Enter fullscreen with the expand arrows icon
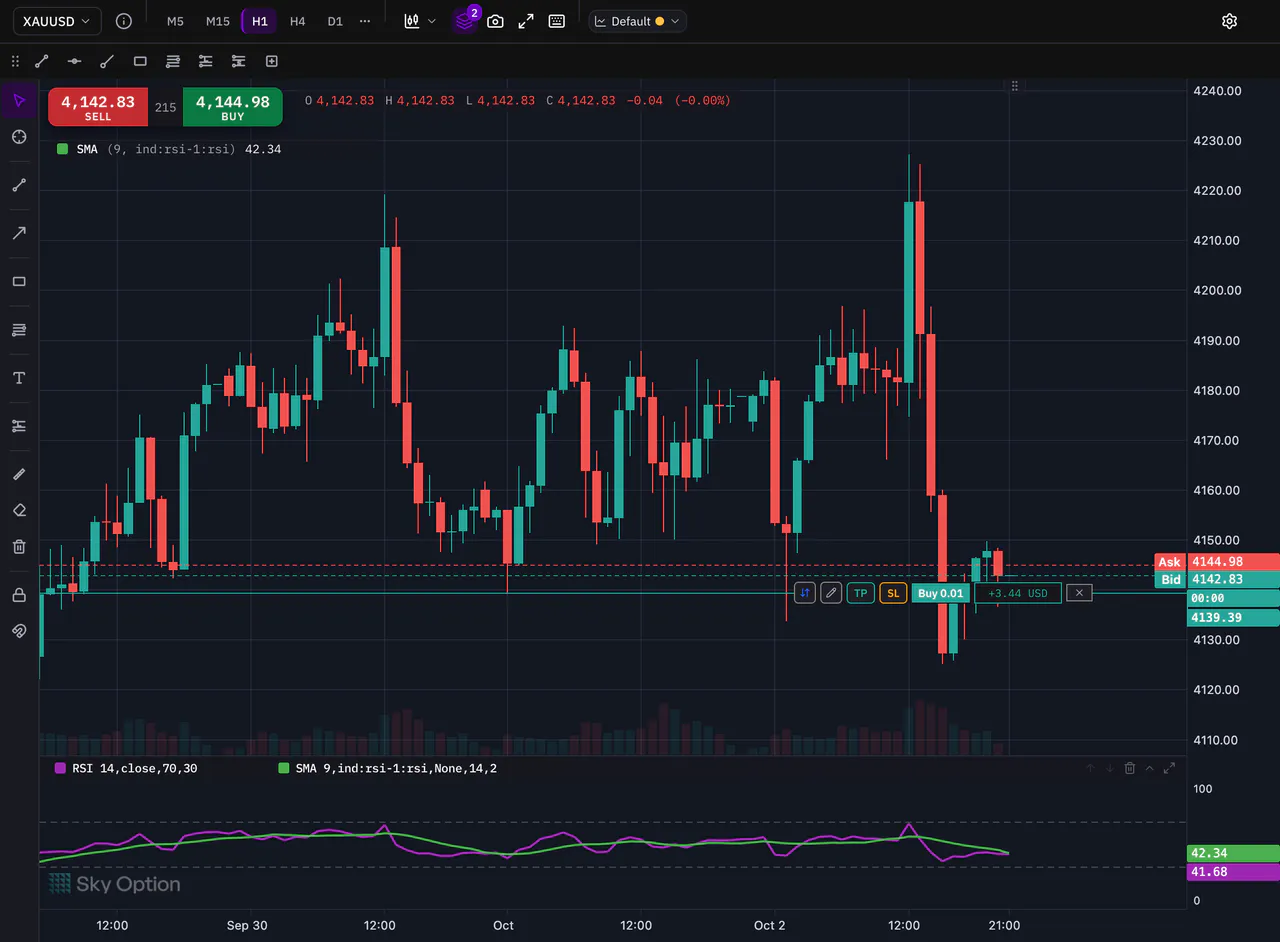Screen dimensions: 1280x942 point(526,21)
